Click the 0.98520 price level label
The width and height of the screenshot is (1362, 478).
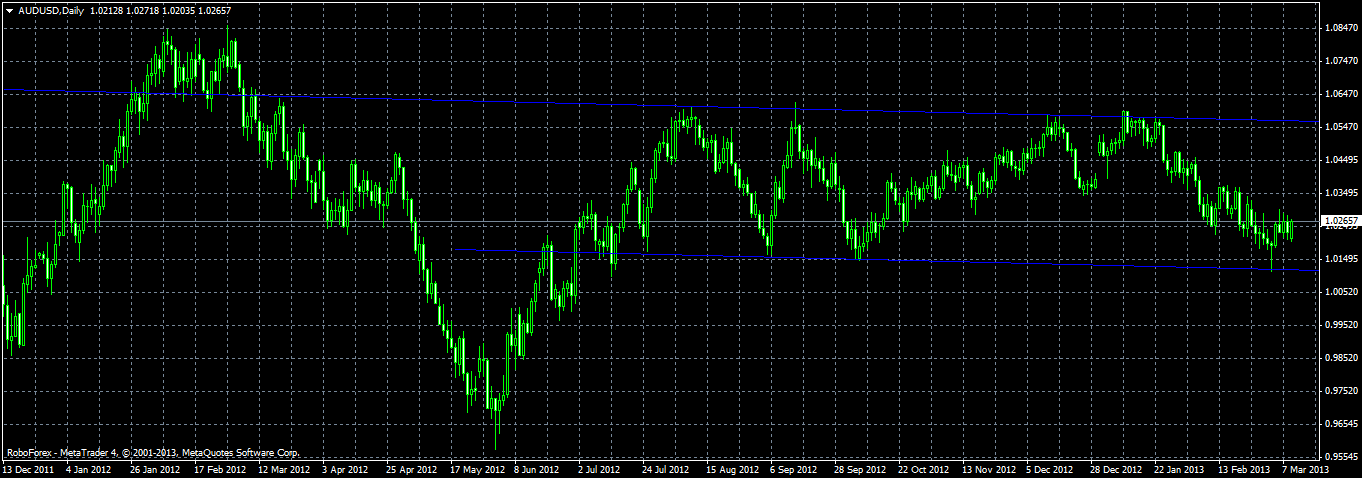1340,358
